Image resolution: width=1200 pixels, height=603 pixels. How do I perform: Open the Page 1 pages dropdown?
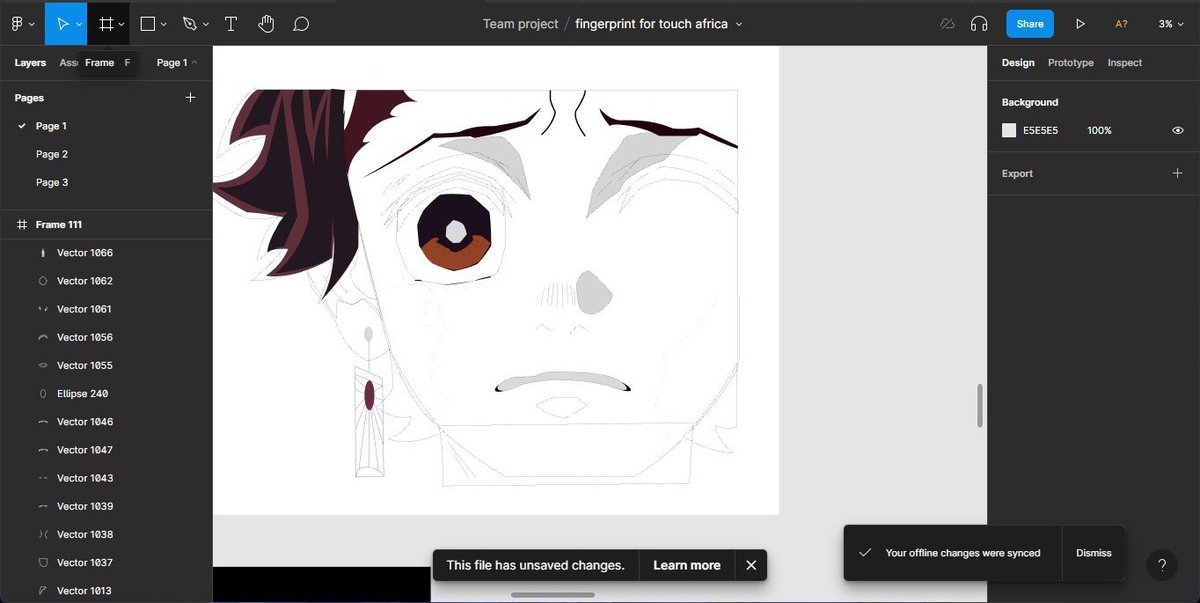coord(177,62)
